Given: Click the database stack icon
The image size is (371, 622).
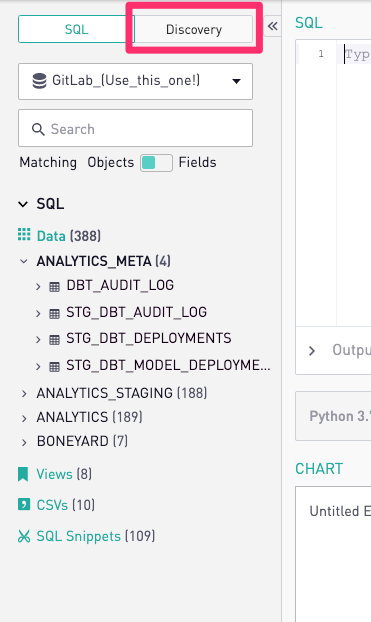Looking at the screenshot, I should click(39, 81).
